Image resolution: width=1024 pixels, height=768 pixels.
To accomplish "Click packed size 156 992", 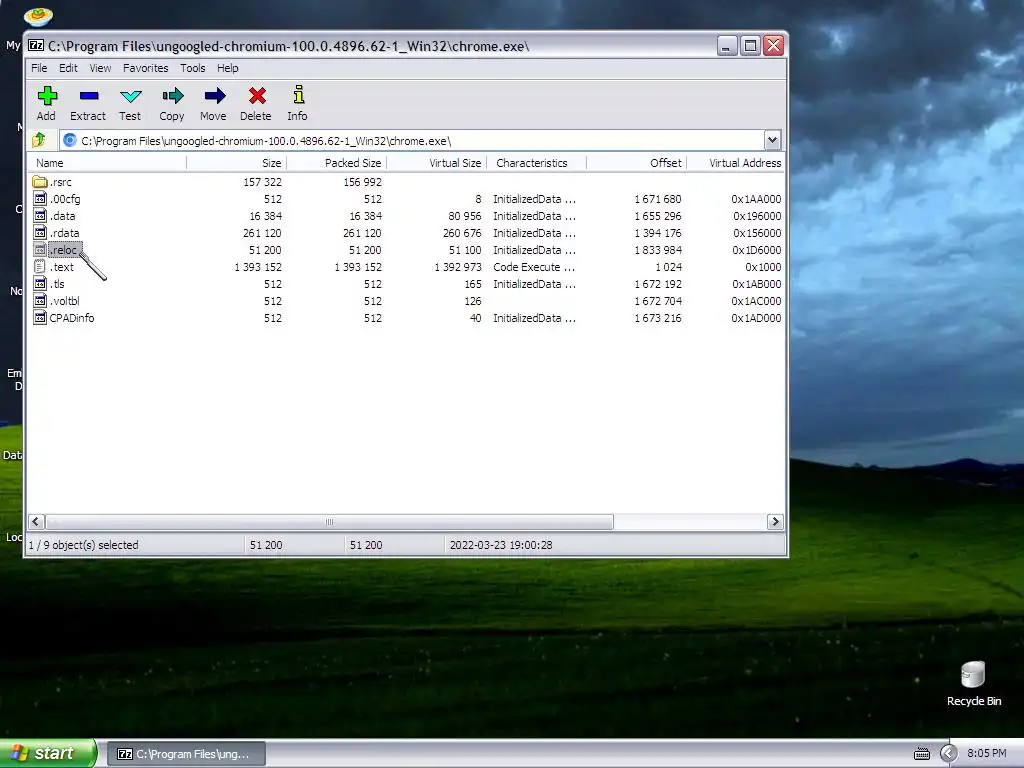I will 362,182.
